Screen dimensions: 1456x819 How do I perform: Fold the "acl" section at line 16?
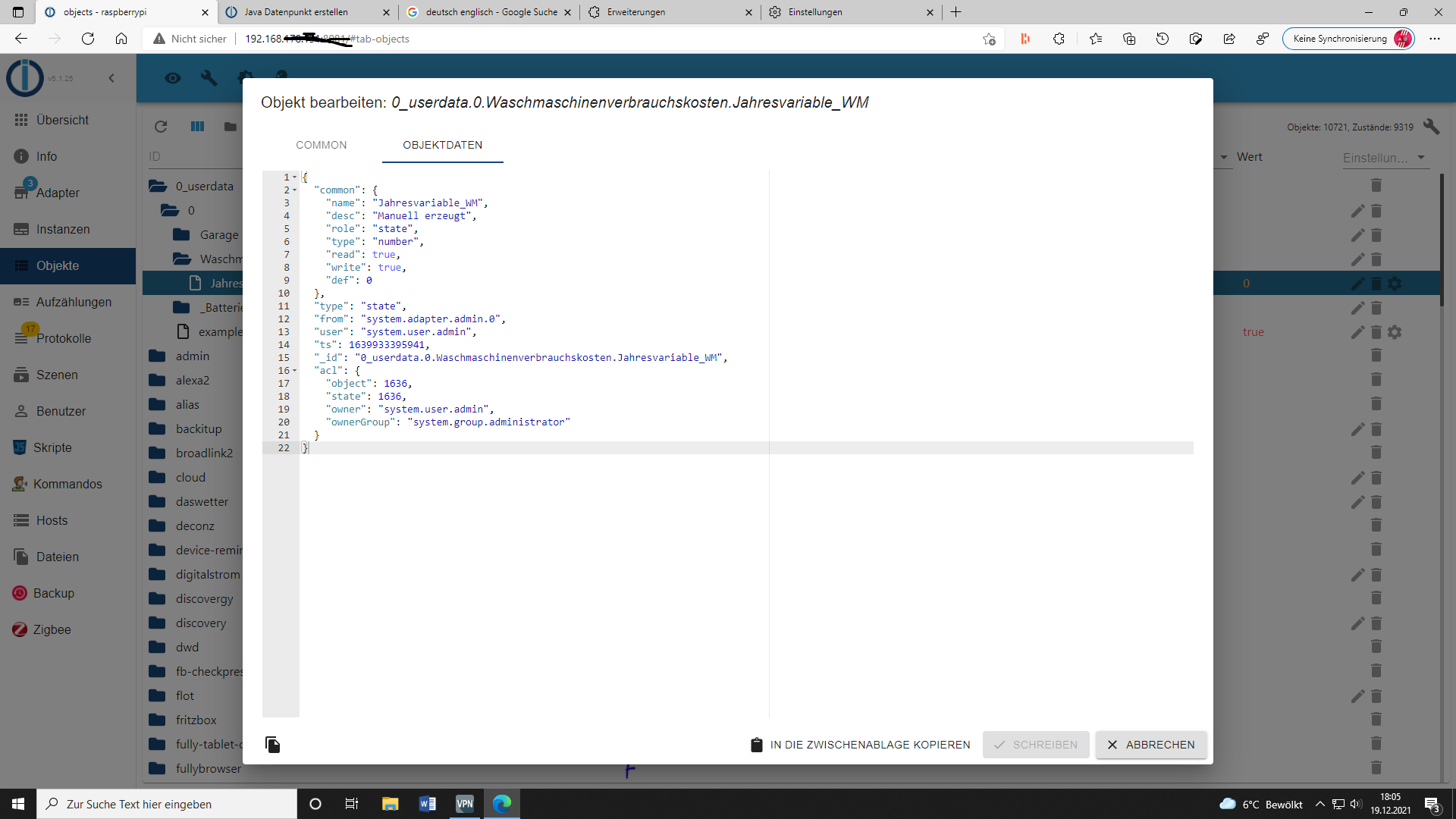(295, 371)
